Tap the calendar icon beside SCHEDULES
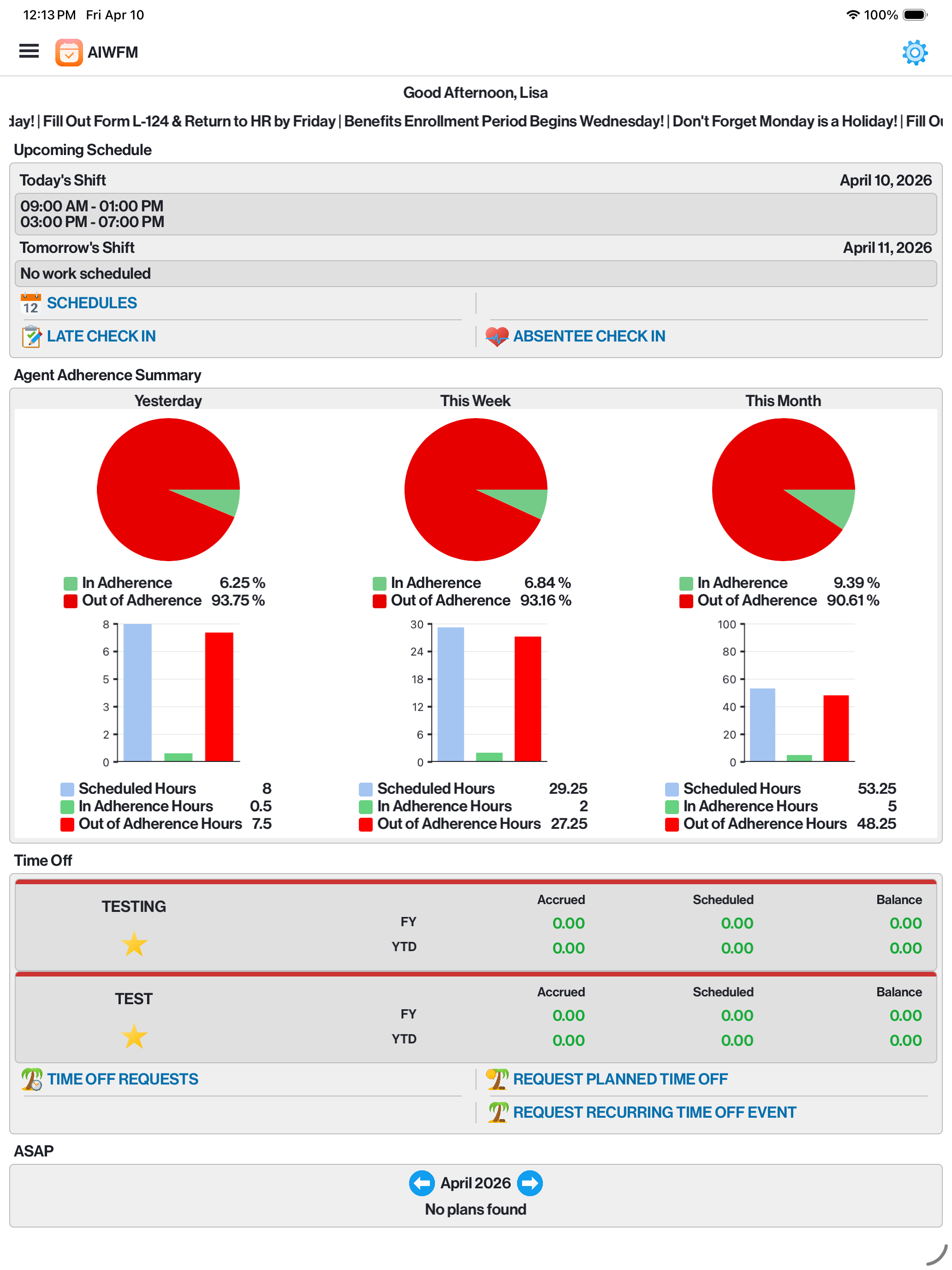The height and width of the screenshot is (1270, 952). tap(31, 303)
